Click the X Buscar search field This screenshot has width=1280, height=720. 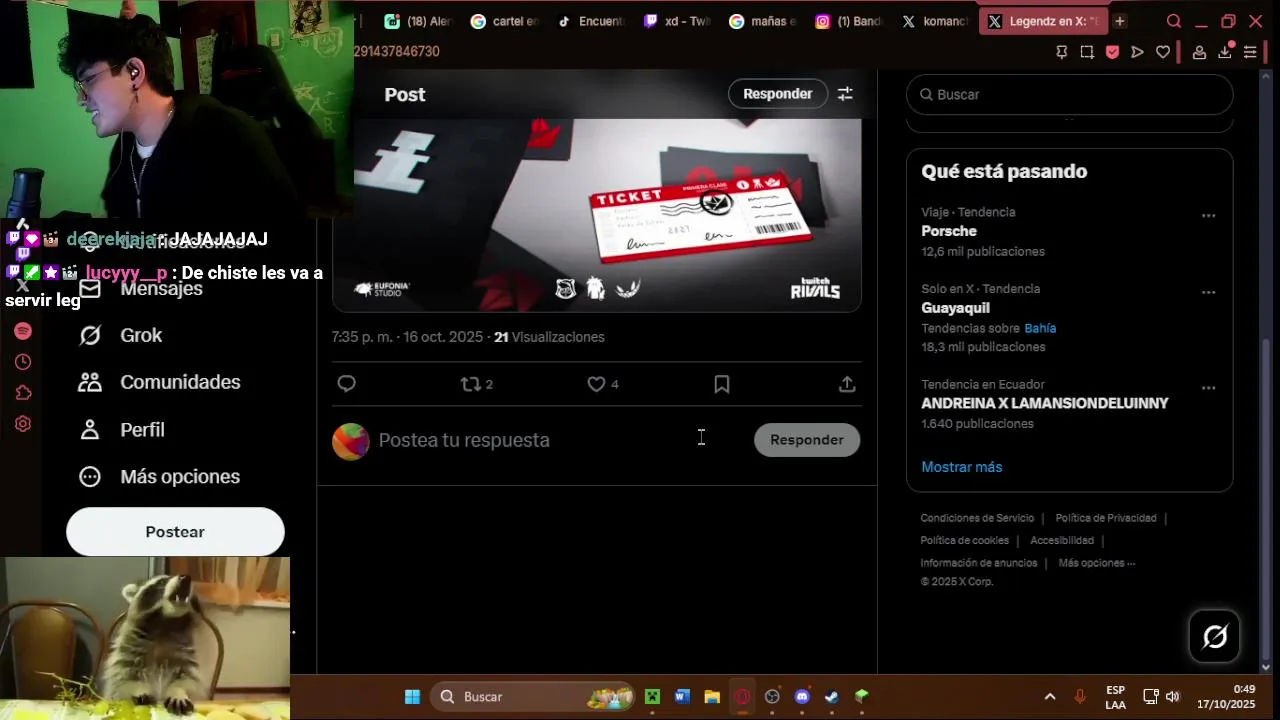pos(1069,94)
